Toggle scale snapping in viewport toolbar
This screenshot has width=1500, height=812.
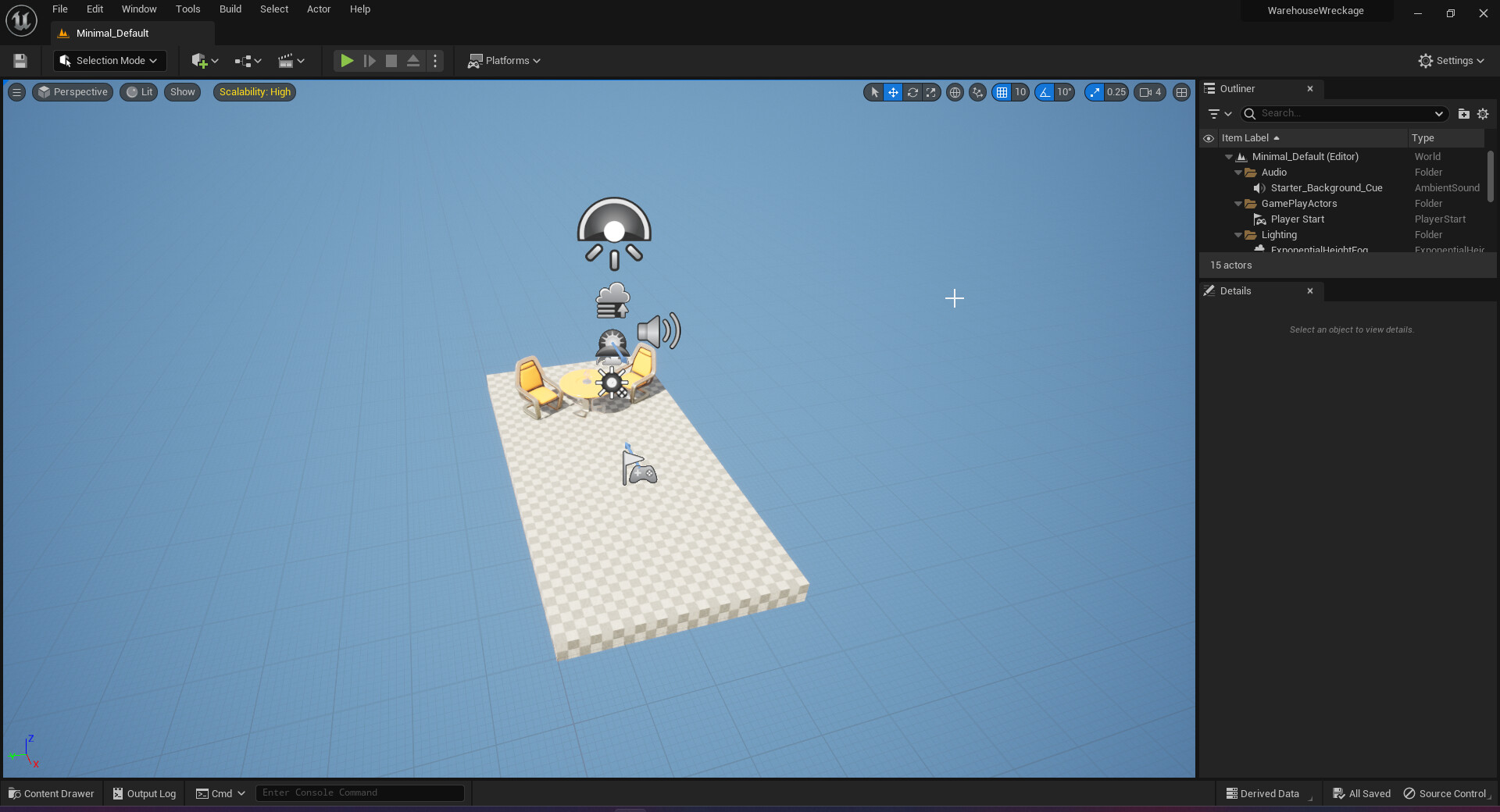tap(1095, 92)
